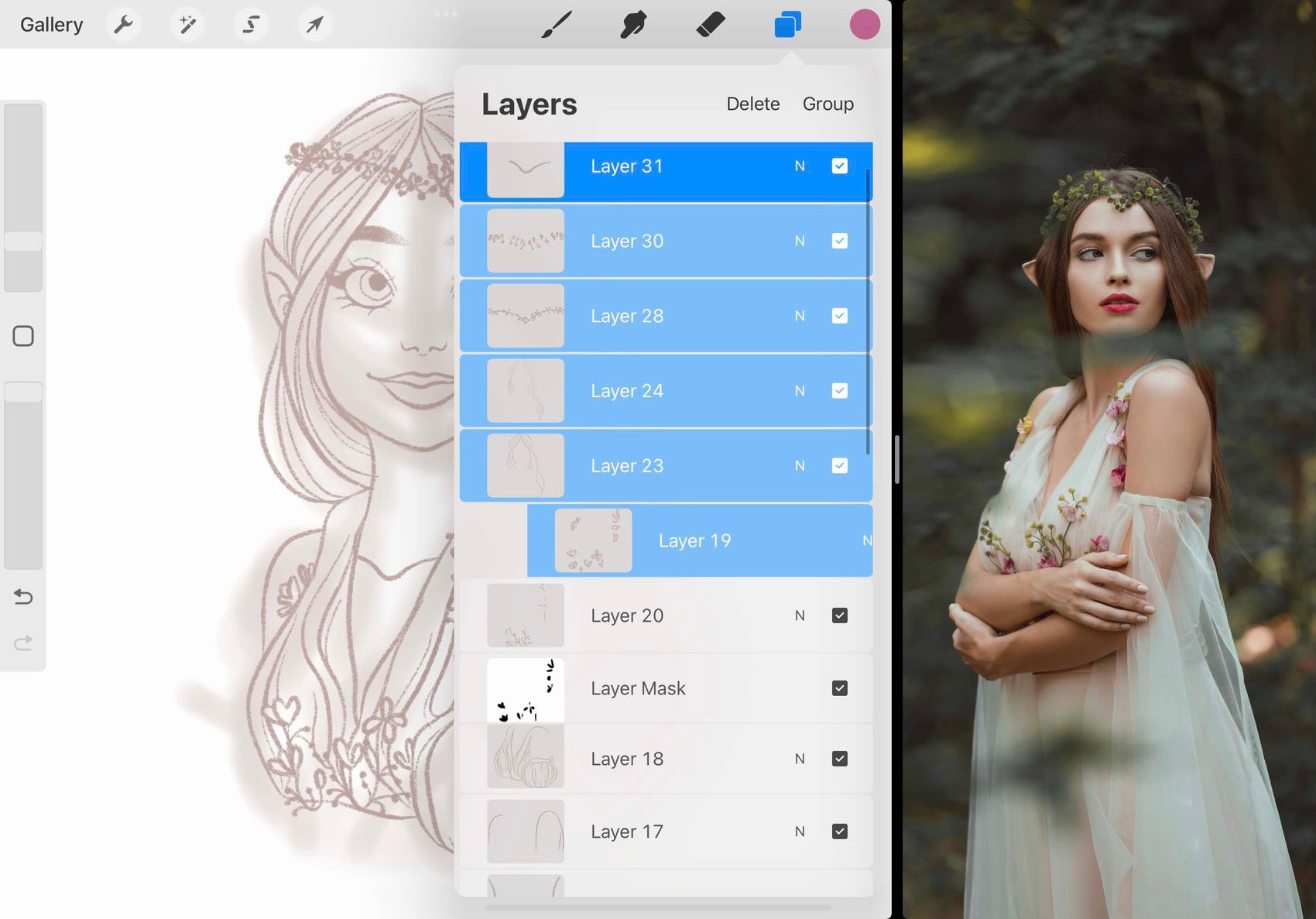Select the Layer 17 row
Image resolution: width=1316 pixels, height=919 pixels.
click(666, 832)
